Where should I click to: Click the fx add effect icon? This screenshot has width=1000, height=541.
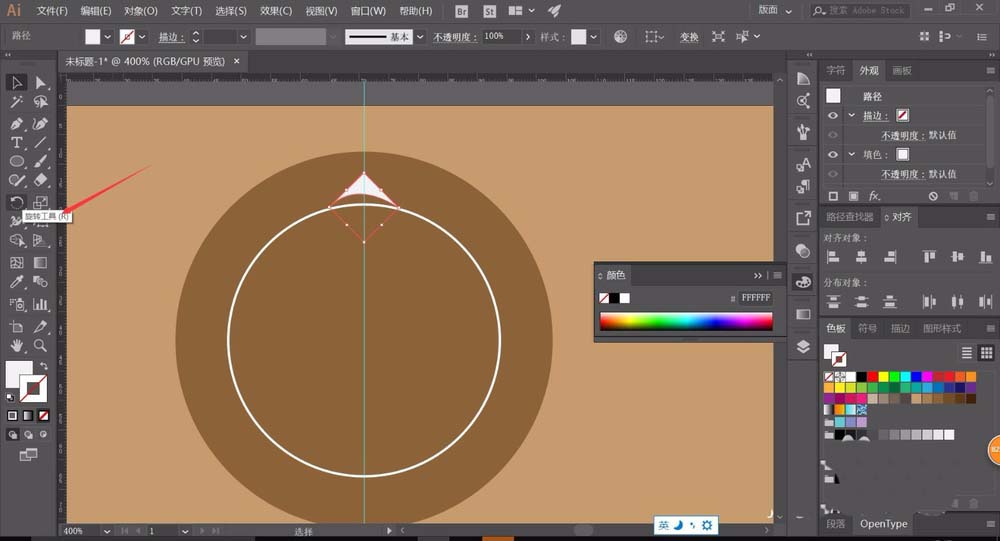tap(874, 197)
